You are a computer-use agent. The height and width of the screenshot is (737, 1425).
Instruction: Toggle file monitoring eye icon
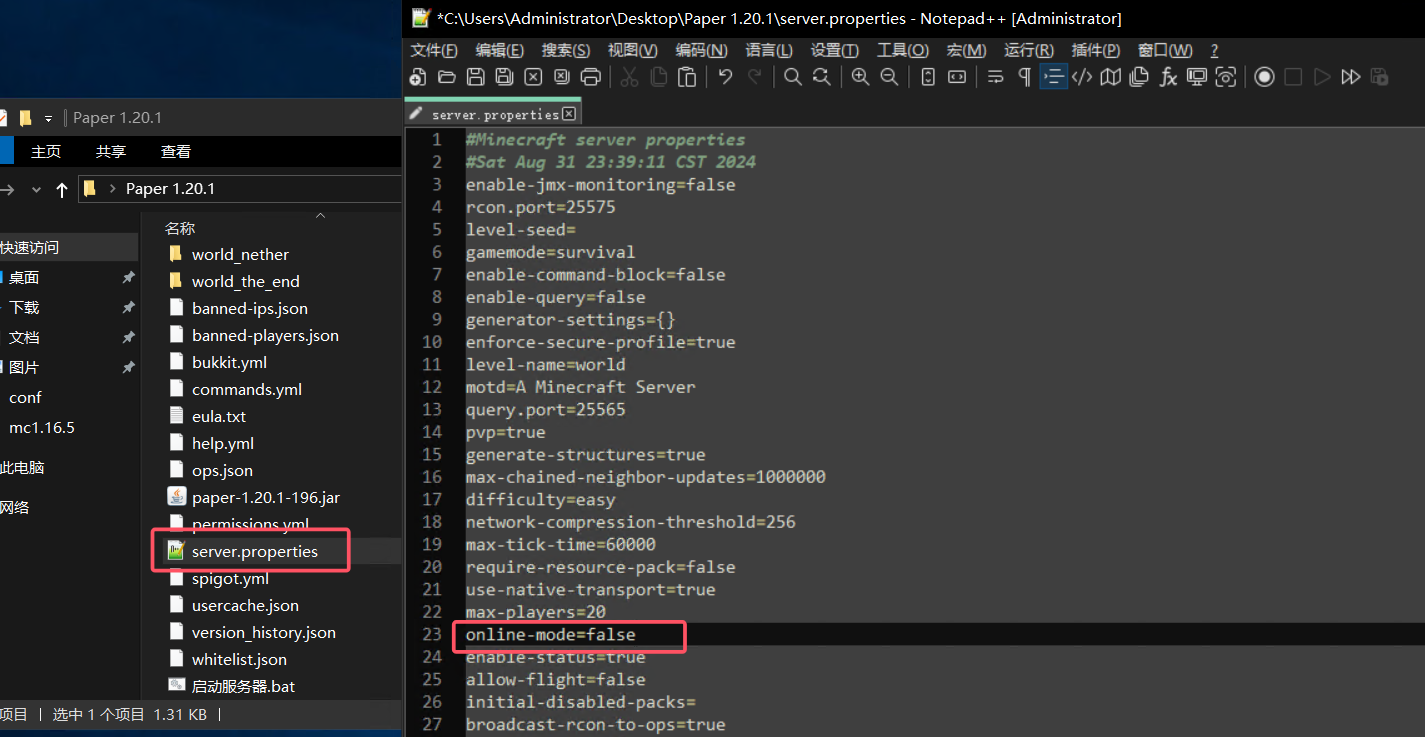point(1226,77)
